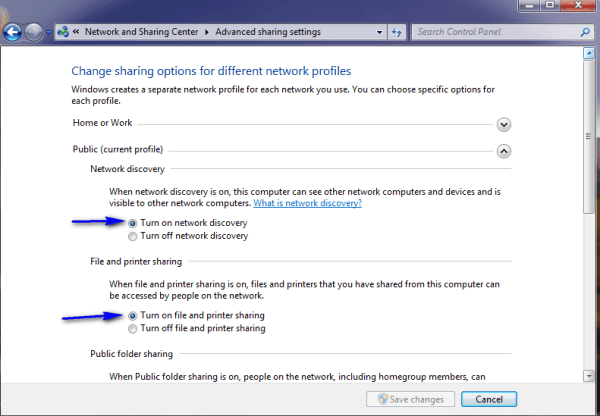Select Turn off network discovery
This screenshot has height=416, width=600.
pos(134,236)
